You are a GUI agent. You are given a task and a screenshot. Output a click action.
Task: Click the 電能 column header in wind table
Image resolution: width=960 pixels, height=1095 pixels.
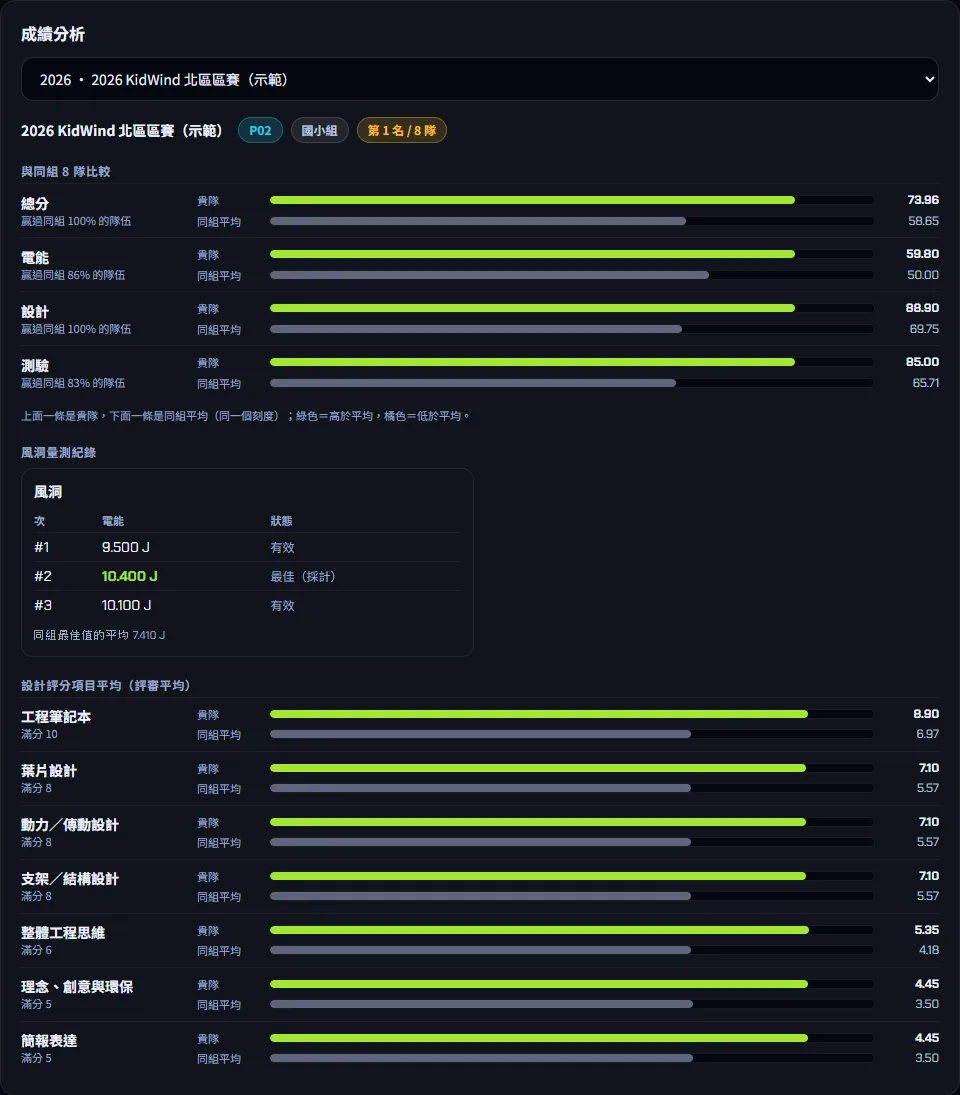(112, 521)
